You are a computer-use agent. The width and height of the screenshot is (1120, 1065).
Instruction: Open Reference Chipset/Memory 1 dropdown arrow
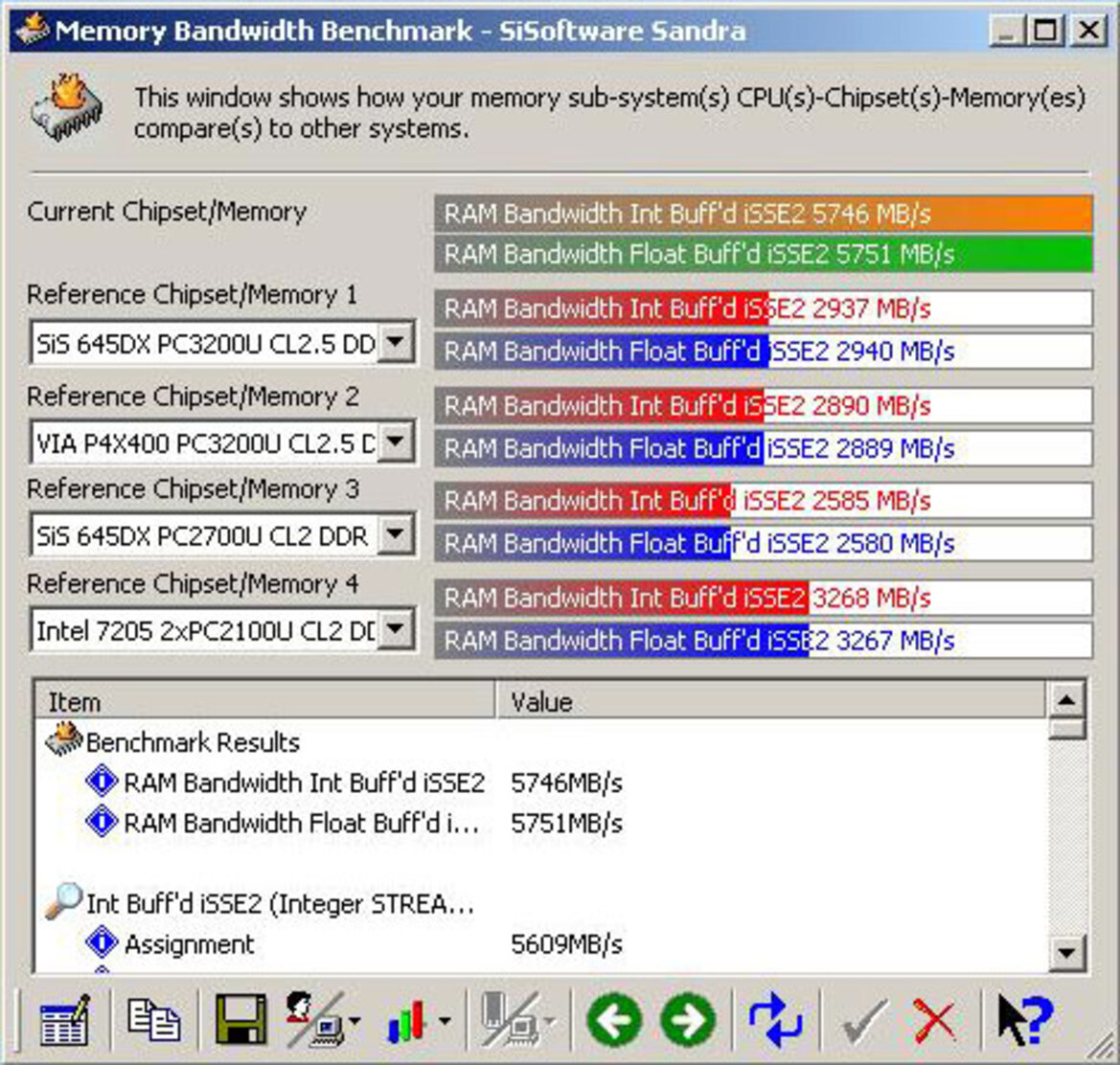coord(395,343)
